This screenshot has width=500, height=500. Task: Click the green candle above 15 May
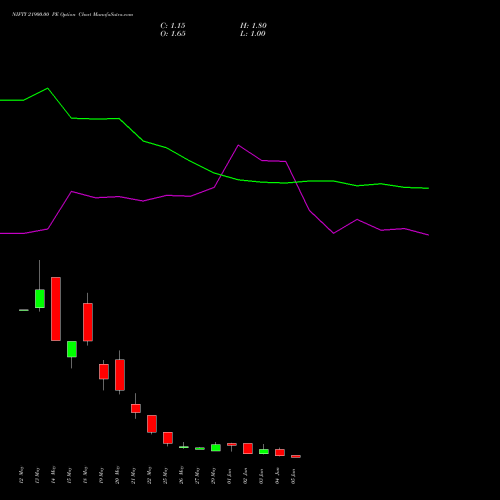pos(72,349)
